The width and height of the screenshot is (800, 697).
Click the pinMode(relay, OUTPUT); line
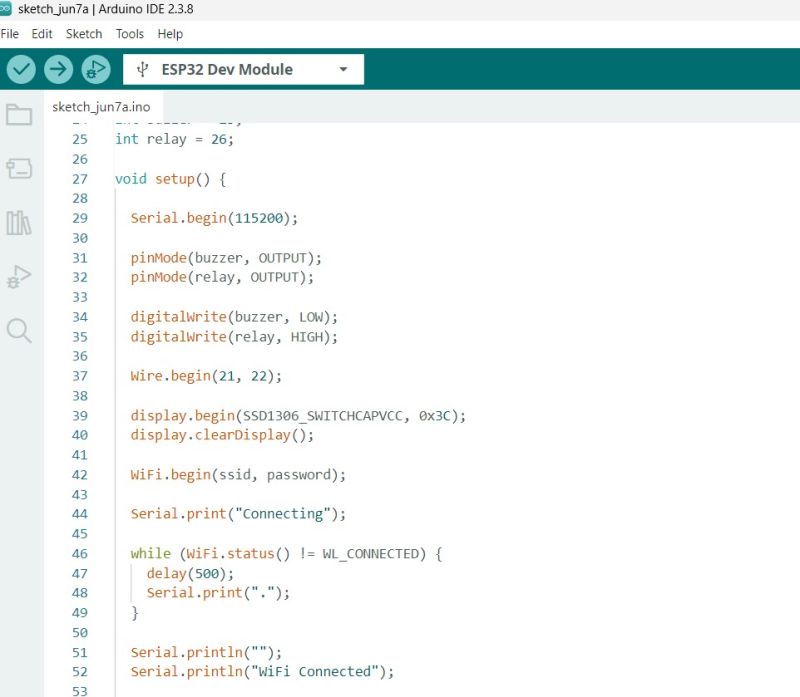pos(222,277)
